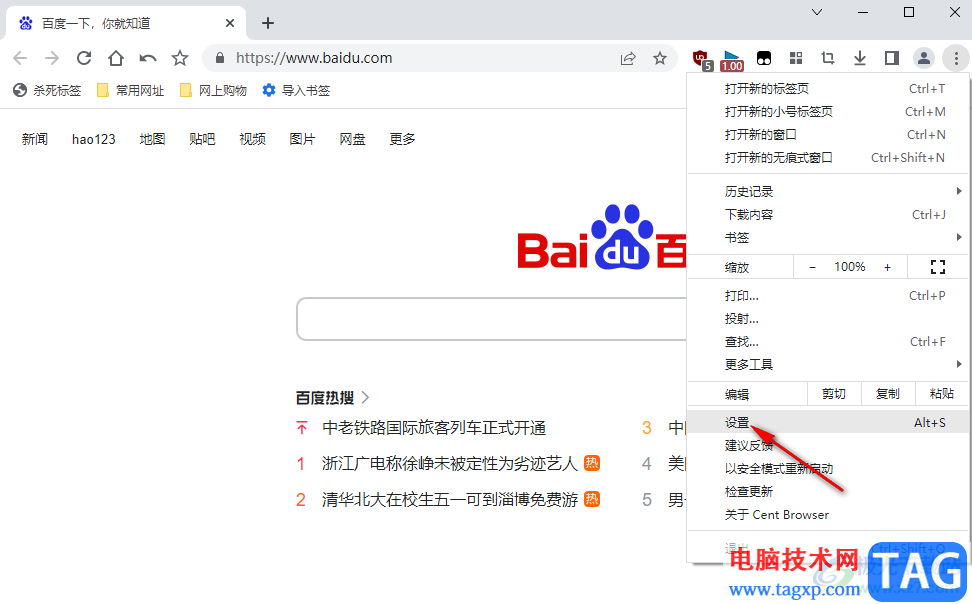
Task: Open the tab search chevron
Action: point(817,12)
